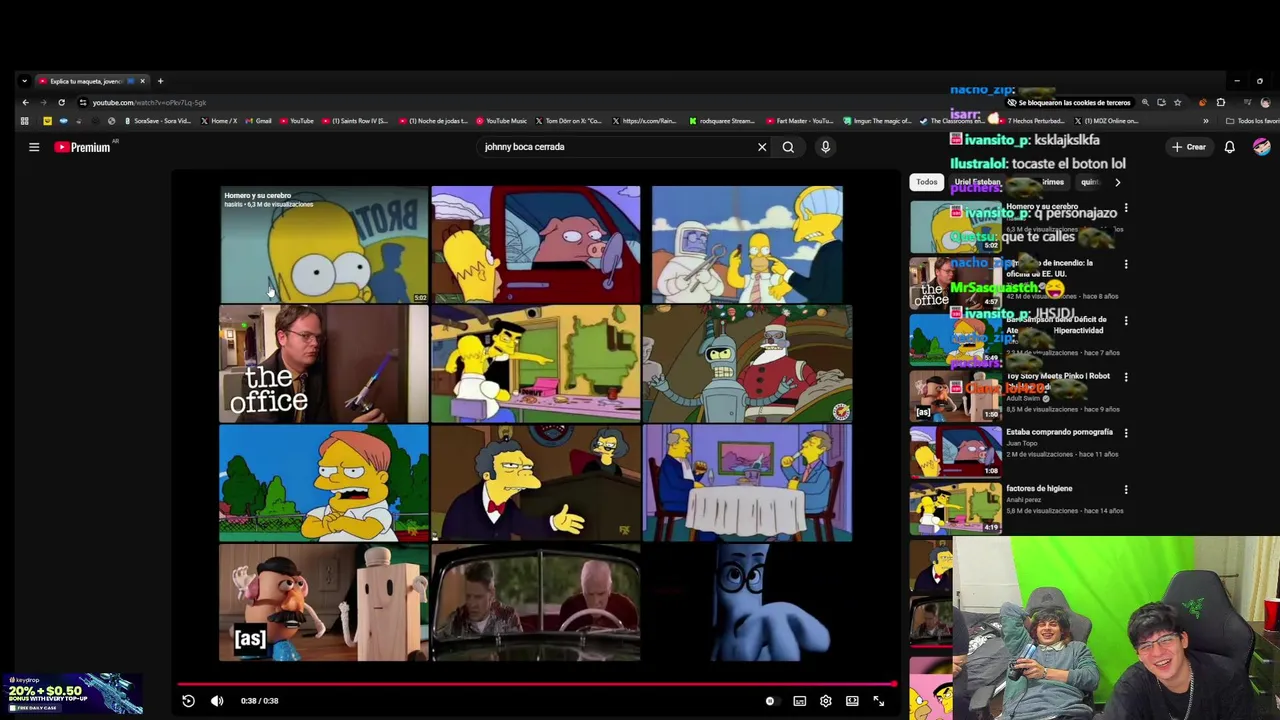Click the keydrop bonus ad banner

(72, 694)
